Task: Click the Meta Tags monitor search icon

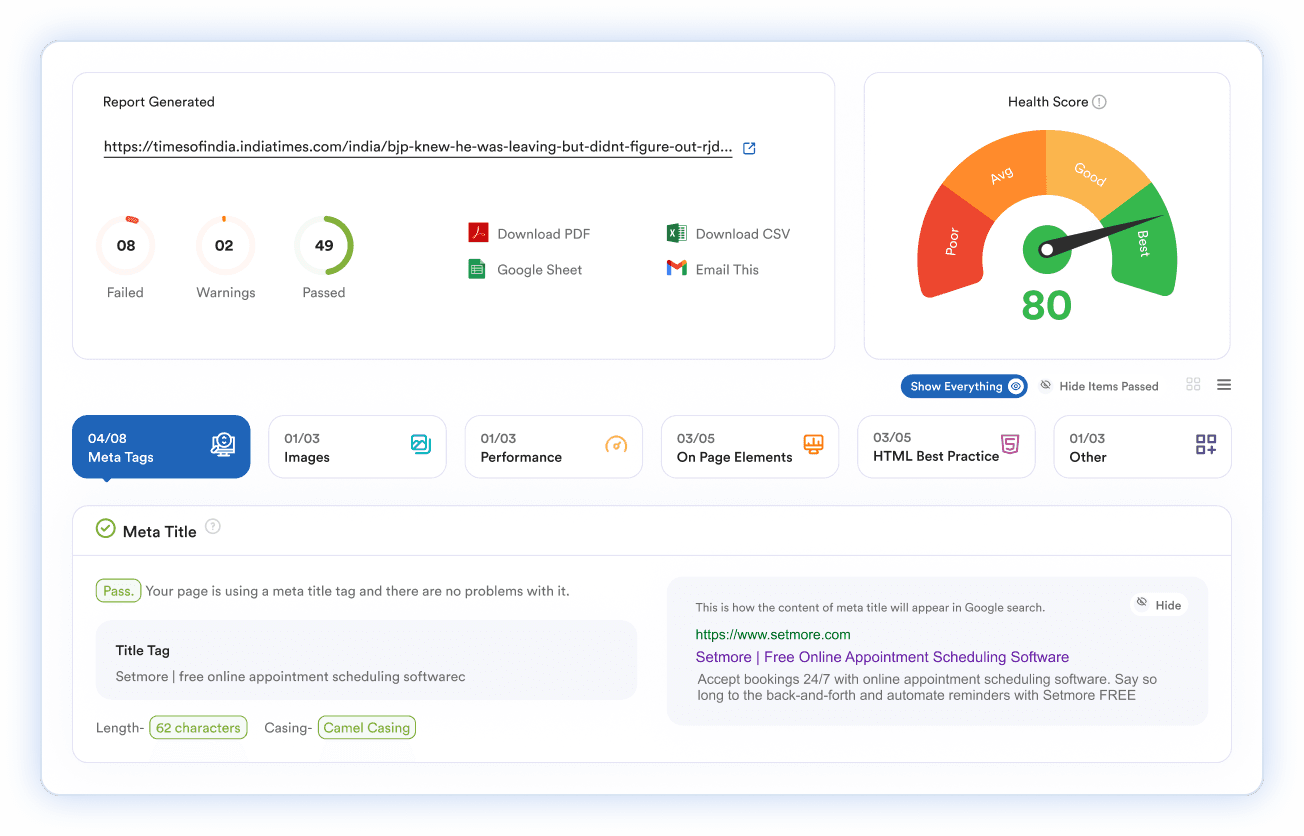Action: pyautogui.click(x=223, y=445)
